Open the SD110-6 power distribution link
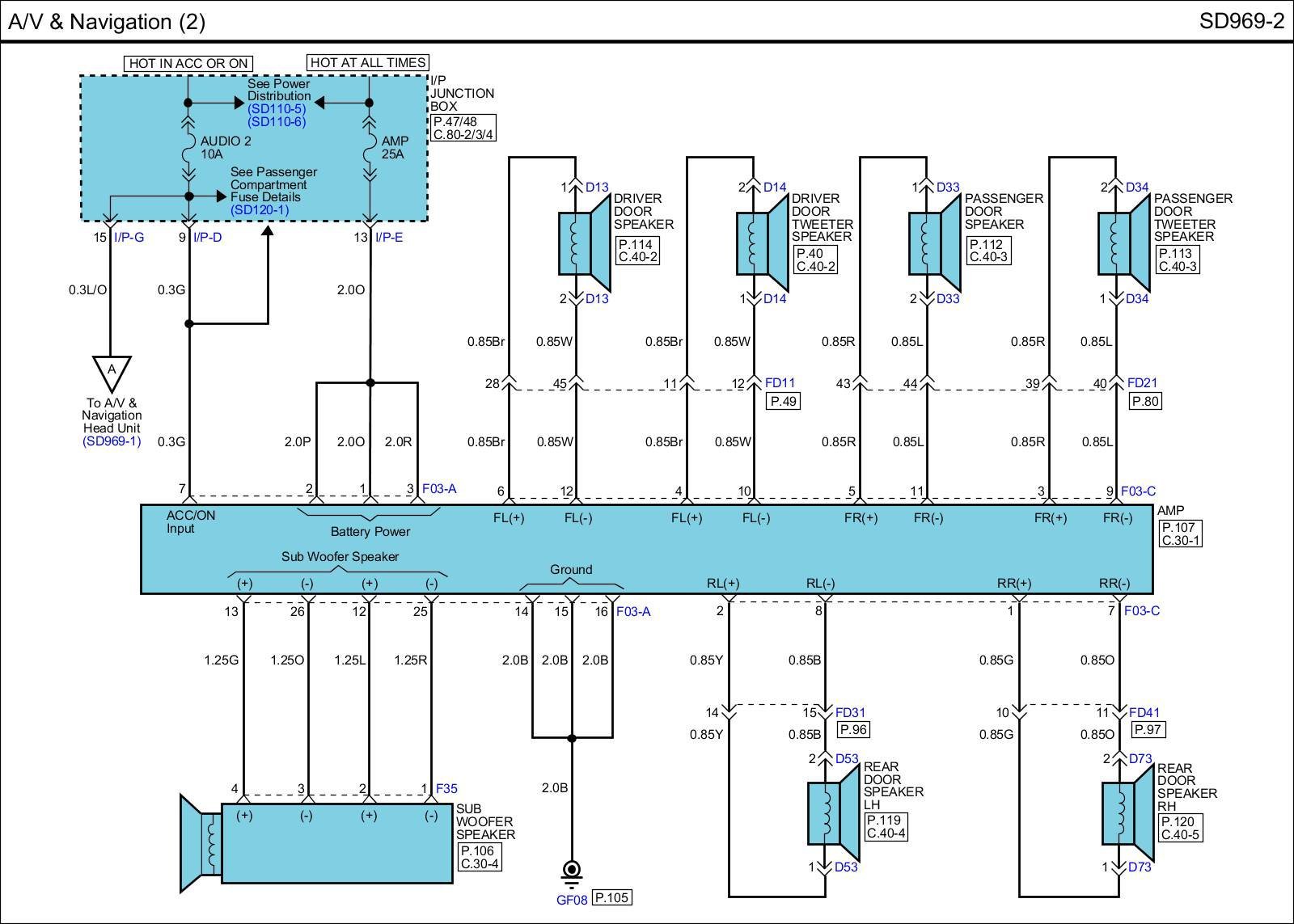Screen dimensions: 1294x924 (x=277, y=121)
